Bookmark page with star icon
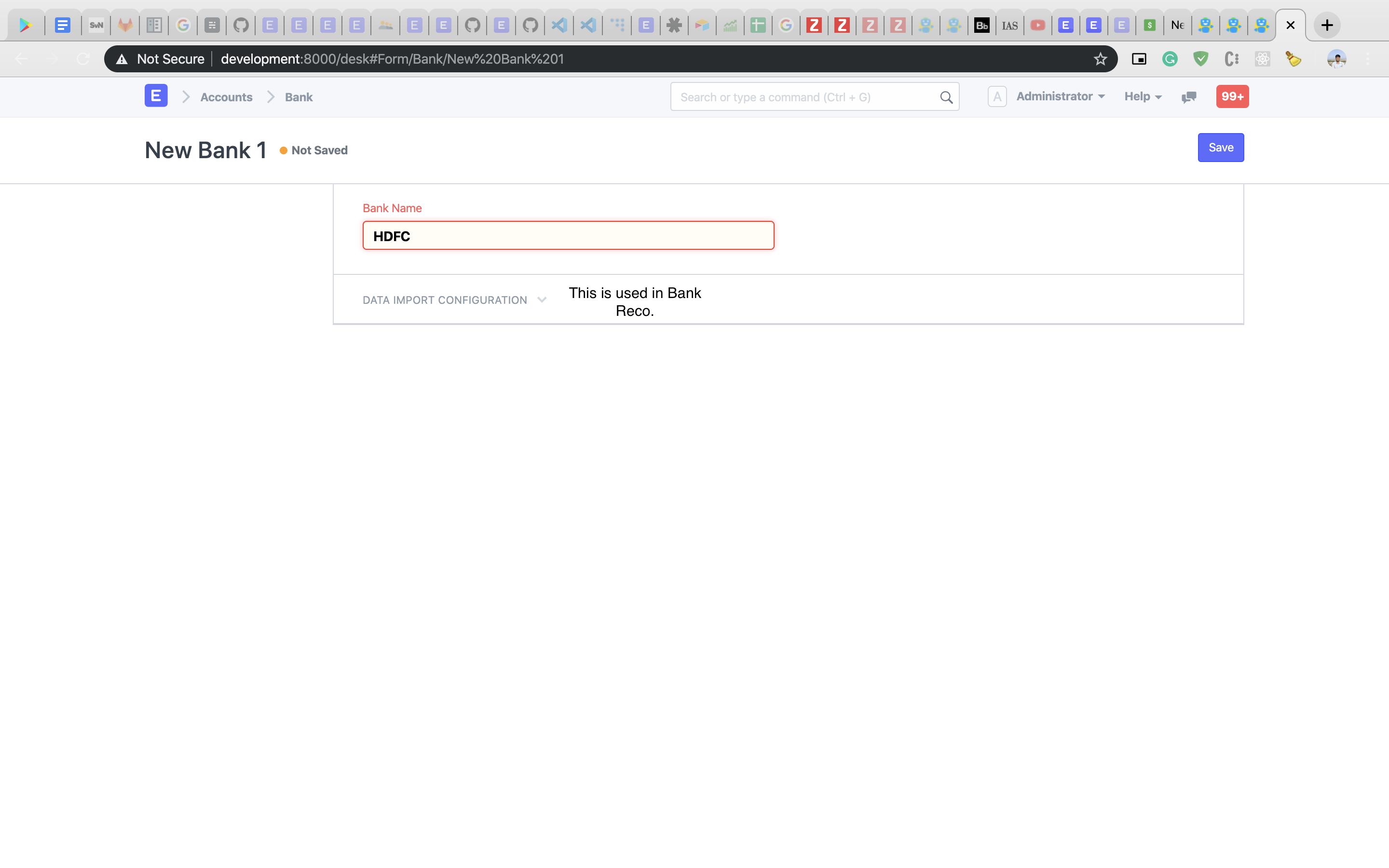Screen dimensions: 1389x868 (1100, 59)
